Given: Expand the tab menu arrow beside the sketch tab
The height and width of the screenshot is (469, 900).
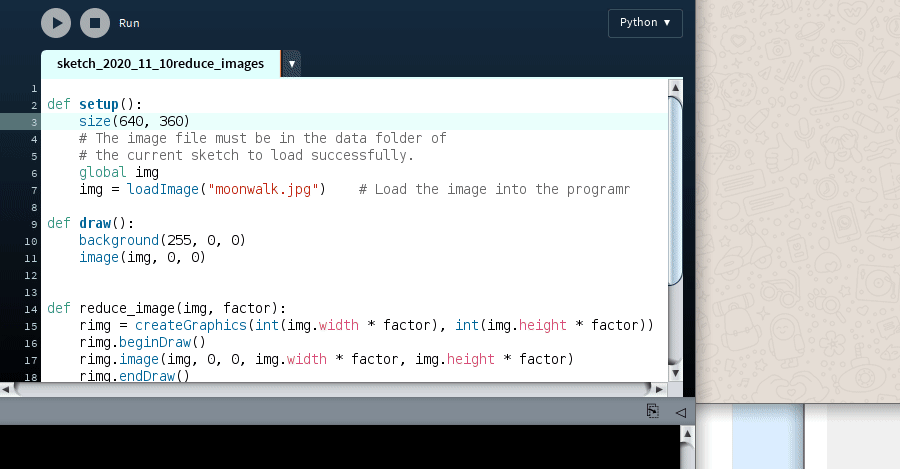Looking at the screenshot, I should click(x=291, y=64).
